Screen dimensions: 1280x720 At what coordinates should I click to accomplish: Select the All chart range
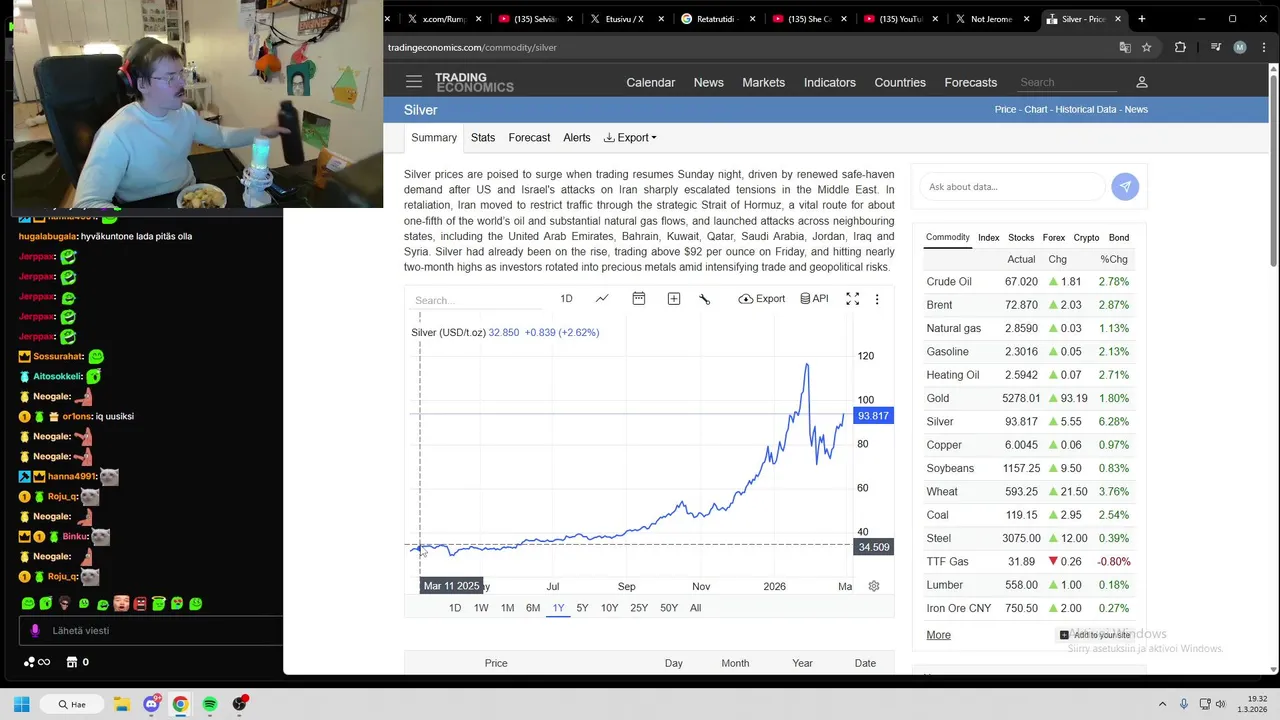click(695, 608)
